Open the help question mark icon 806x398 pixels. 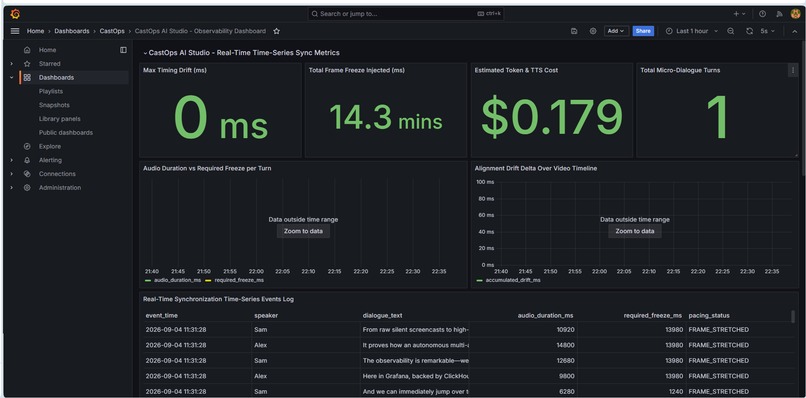[x=762, y=14]
